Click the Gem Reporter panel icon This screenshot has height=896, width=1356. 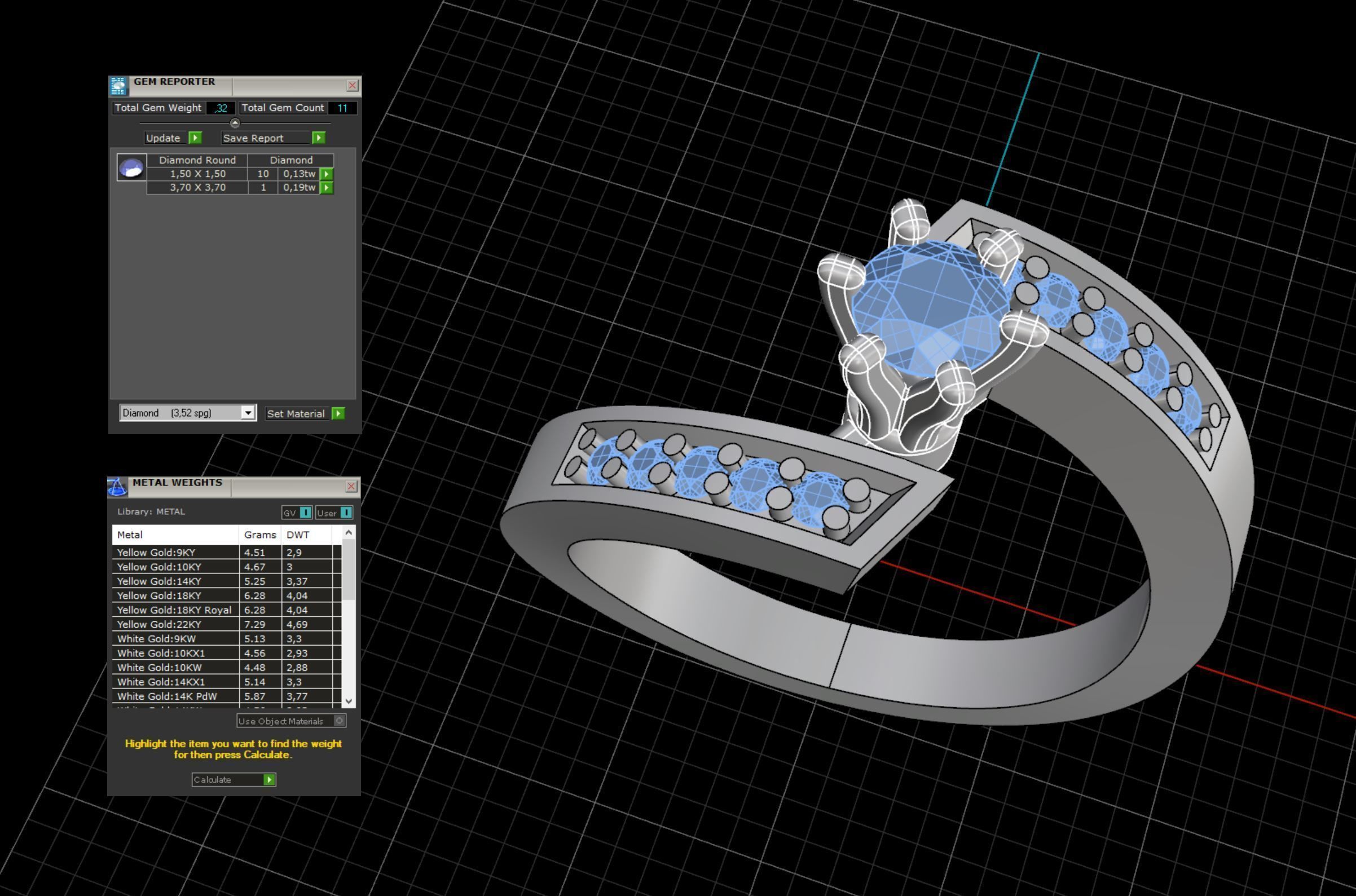118,86
